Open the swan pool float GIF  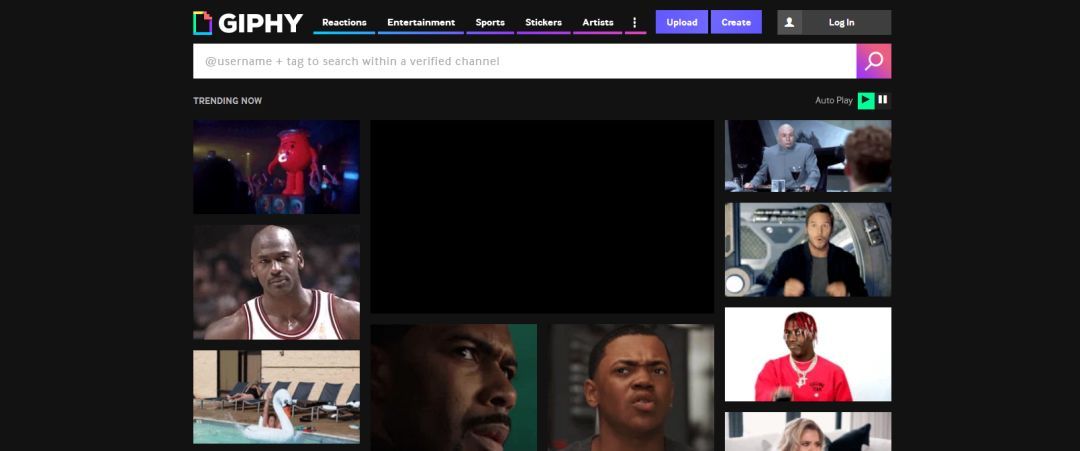point(276,396)
